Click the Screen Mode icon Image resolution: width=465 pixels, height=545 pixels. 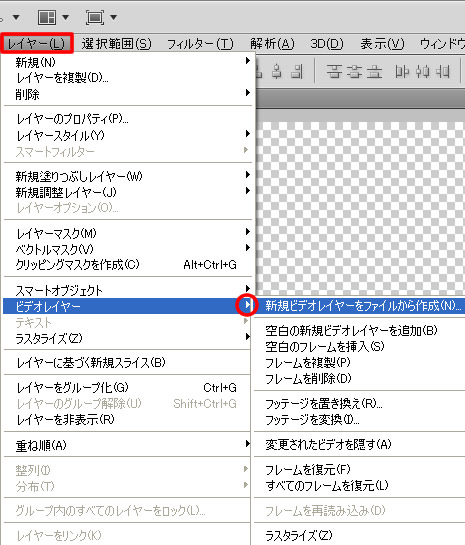95,17
